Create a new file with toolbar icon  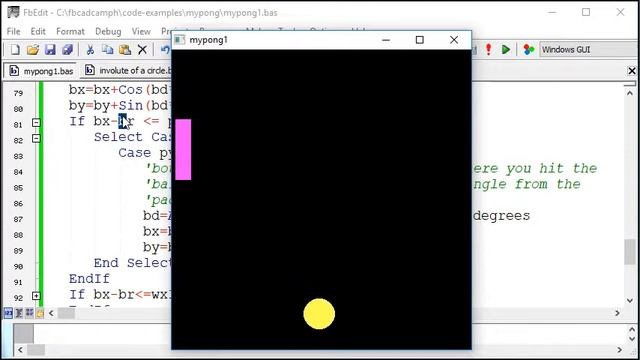click(15, 50)
